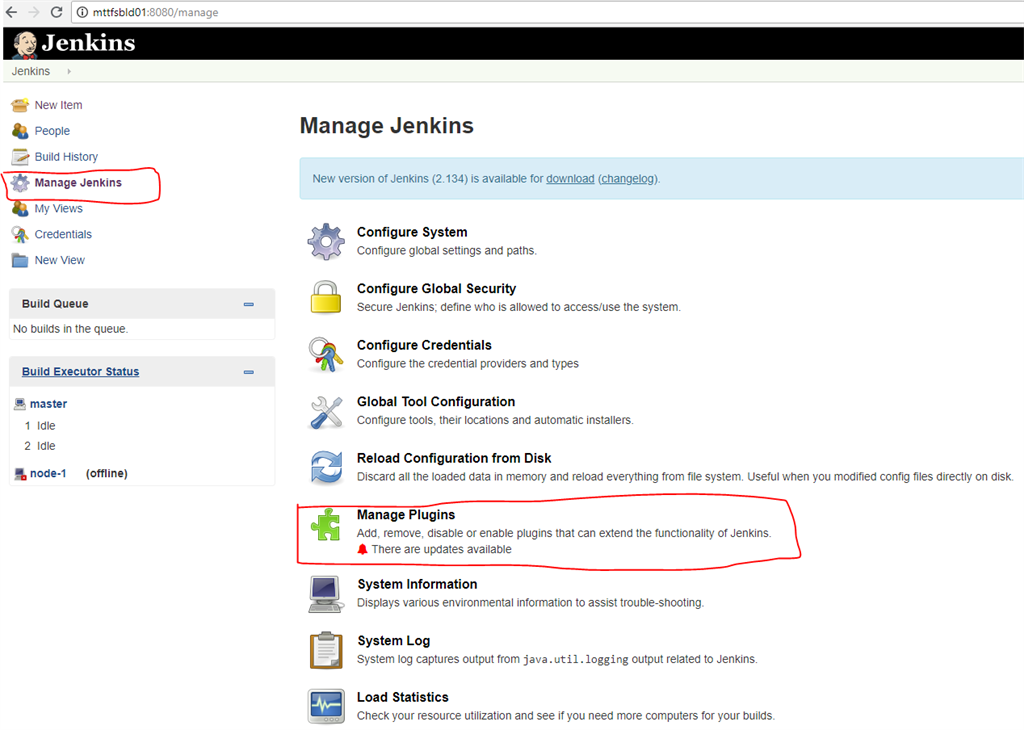This screenshot has width=1024, height=730.
Task: Open New View in sidebar
Action: (x=59, y=260)
